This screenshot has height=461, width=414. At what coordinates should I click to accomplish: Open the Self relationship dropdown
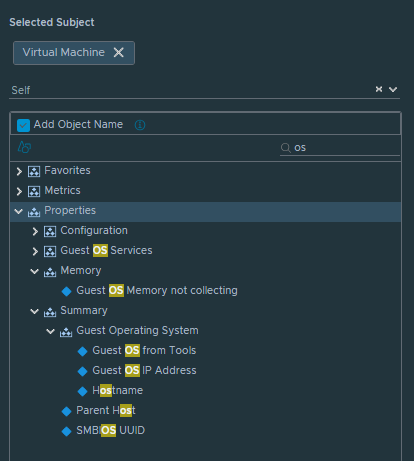tap(393, 89)
